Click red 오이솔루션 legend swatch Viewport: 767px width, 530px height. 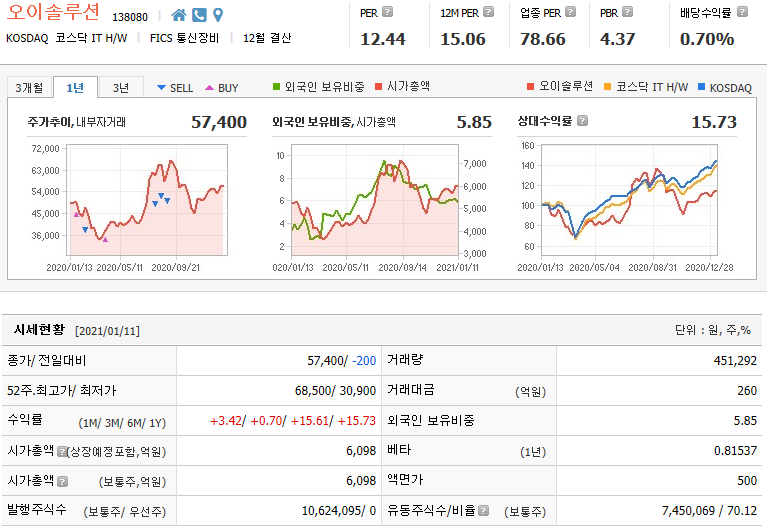click(530, 87)
